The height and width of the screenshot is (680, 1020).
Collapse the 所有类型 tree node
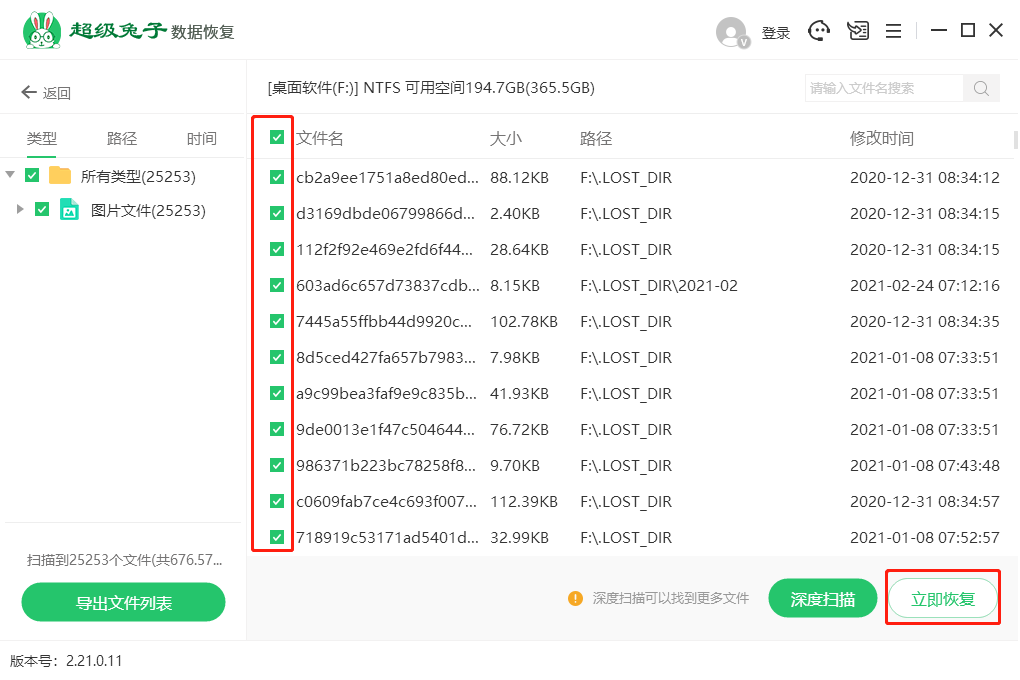coord(10,176)
